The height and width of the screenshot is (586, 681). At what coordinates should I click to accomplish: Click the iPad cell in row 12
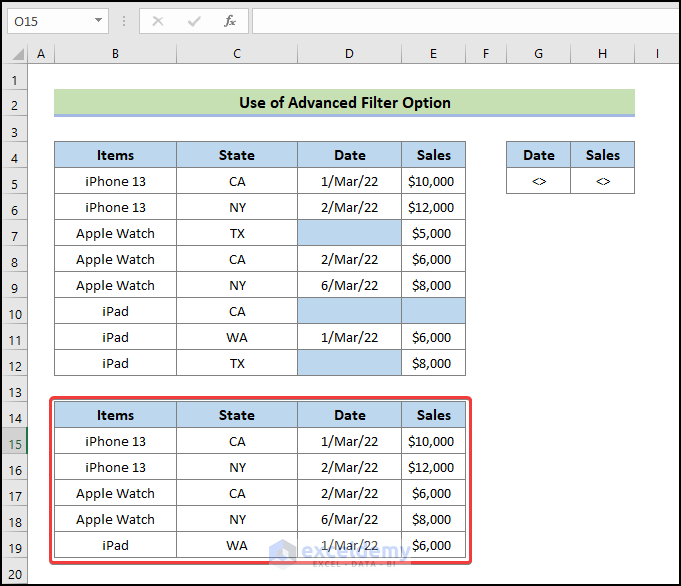[x=116, y=363]
